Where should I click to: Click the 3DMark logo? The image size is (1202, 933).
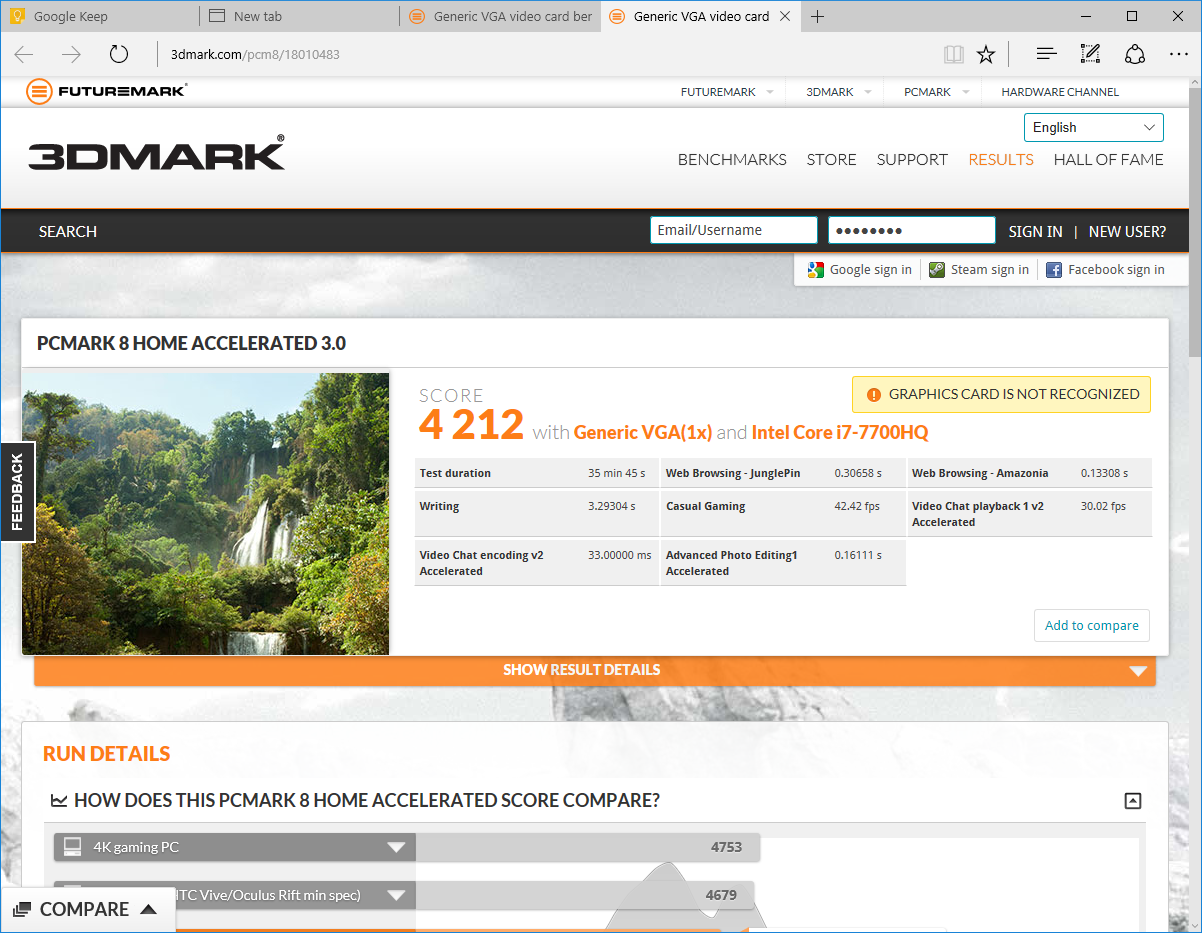coord(156,152)
